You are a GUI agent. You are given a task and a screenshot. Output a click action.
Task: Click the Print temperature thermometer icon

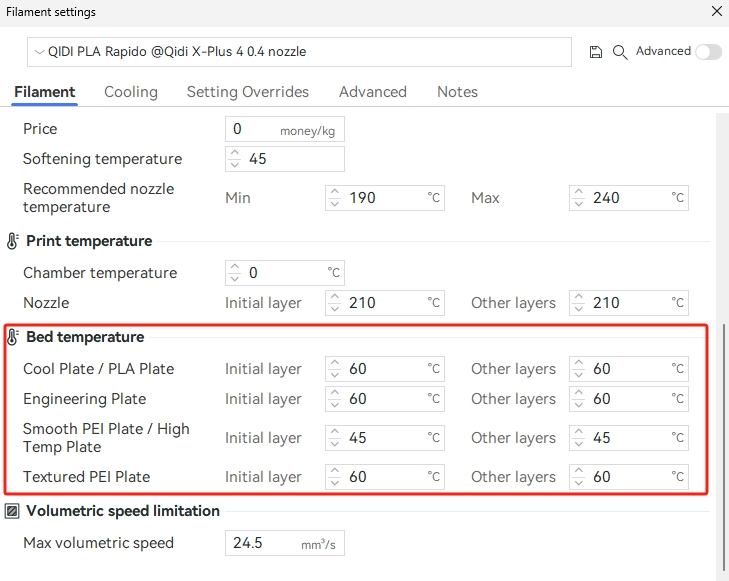(x=13, y=241)
